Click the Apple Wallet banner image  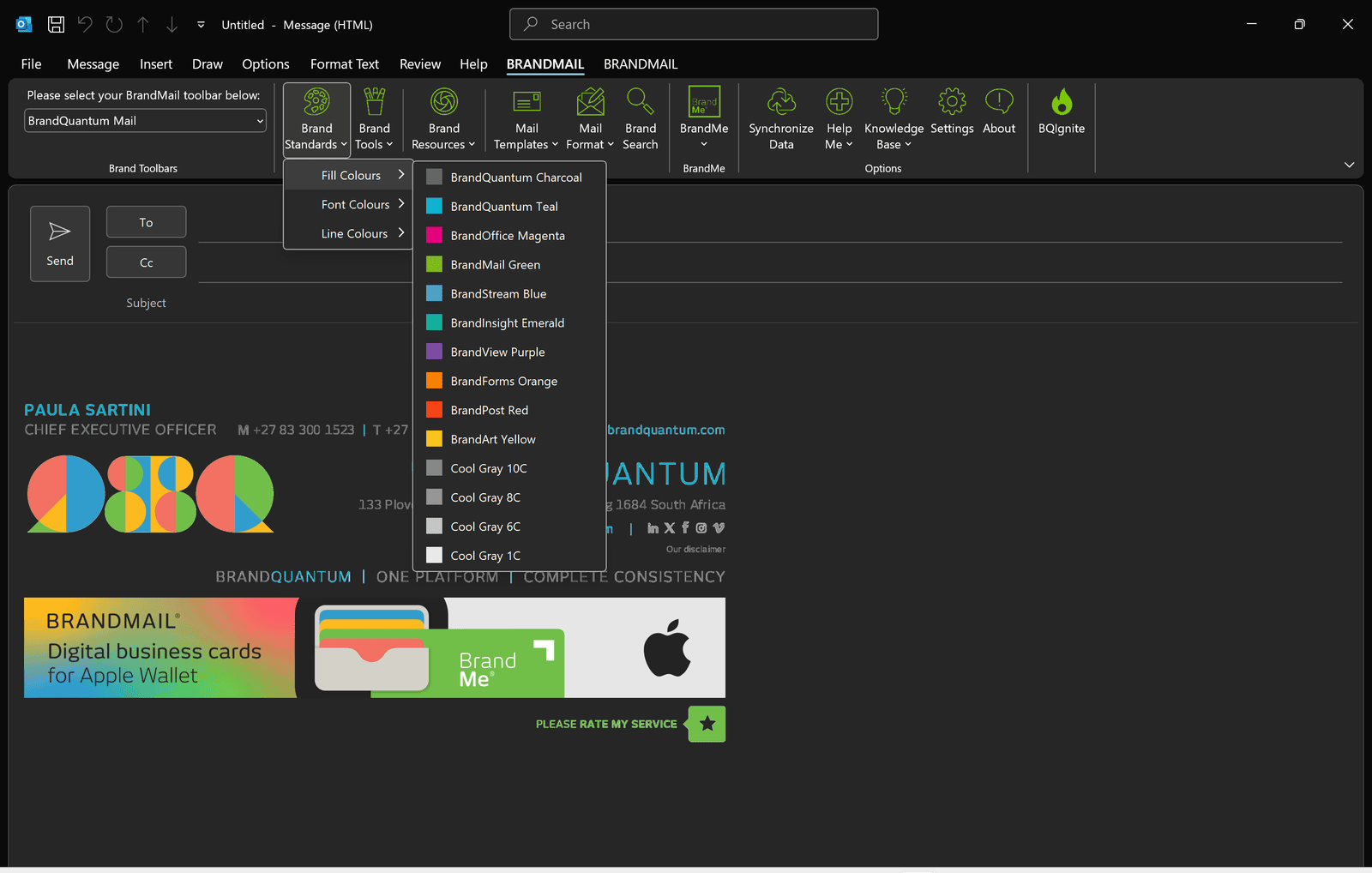375,647
